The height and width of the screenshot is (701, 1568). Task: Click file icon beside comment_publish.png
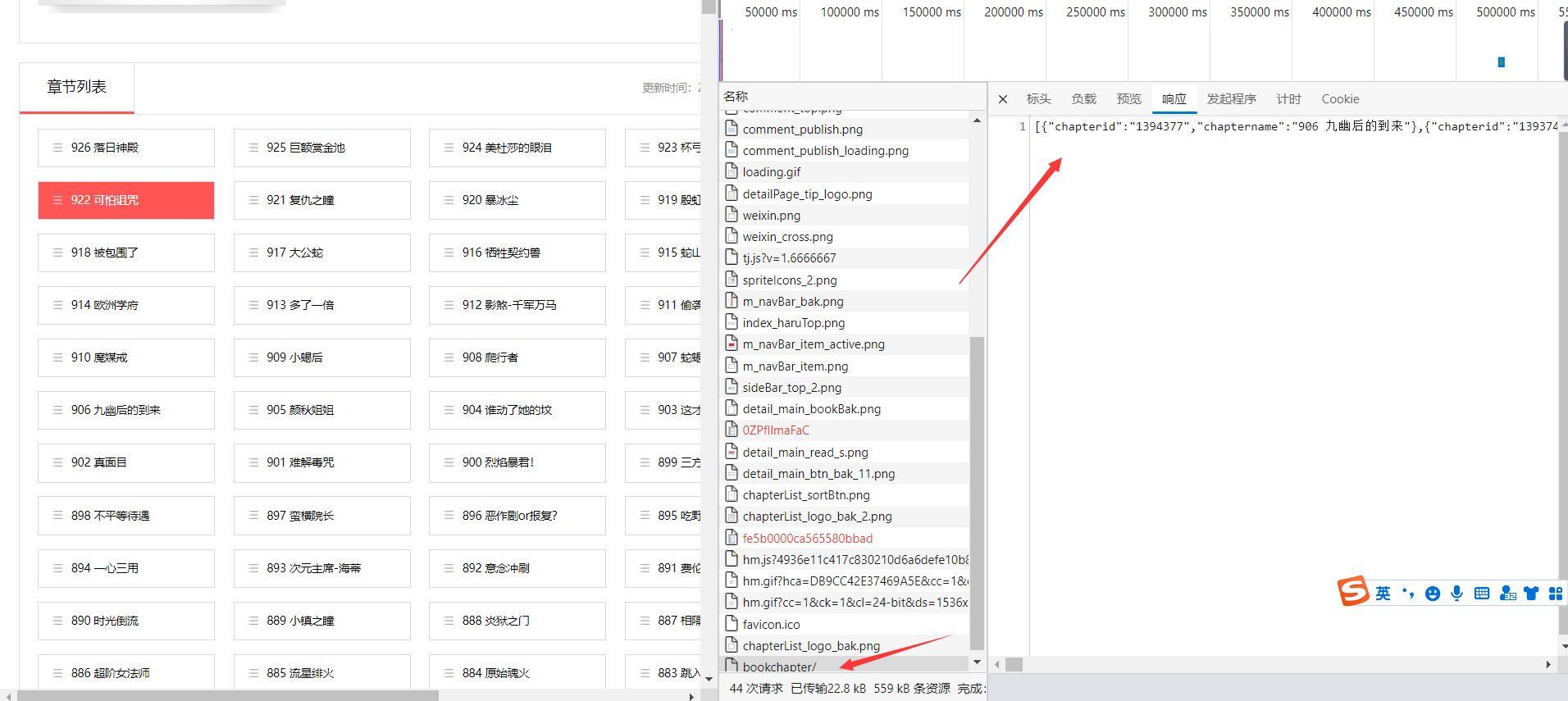pos(732,128)
